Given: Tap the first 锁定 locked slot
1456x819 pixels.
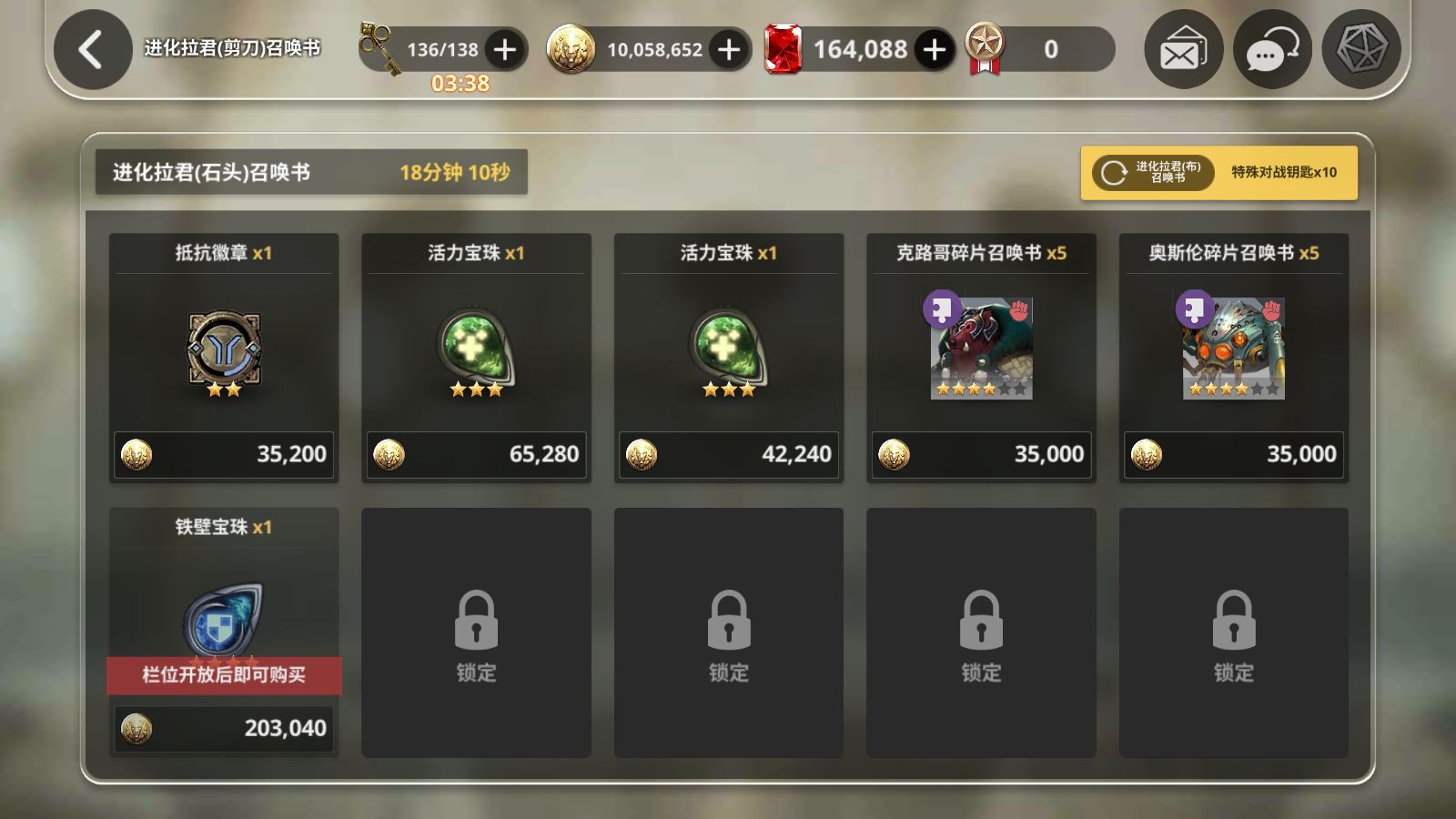Looking at the screenshot, I should tap(476, 632).
